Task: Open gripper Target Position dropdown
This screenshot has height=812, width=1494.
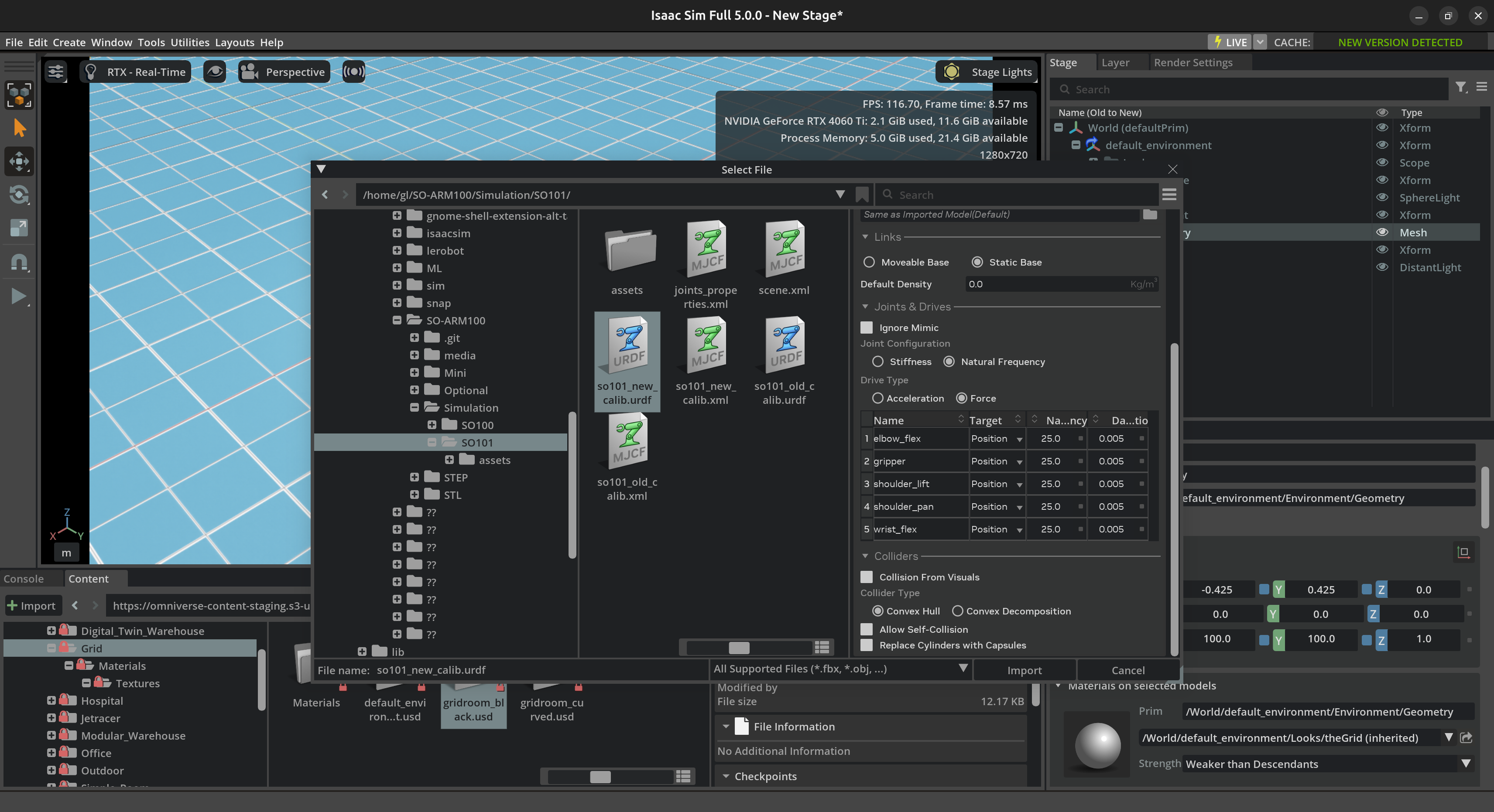Action: coord(997,461)
